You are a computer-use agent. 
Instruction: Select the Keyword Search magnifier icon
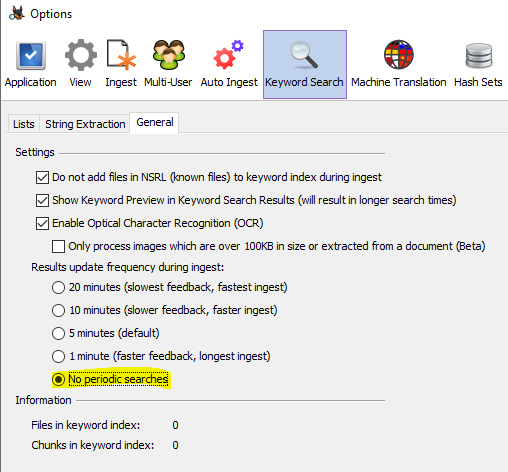pos(304,55)
